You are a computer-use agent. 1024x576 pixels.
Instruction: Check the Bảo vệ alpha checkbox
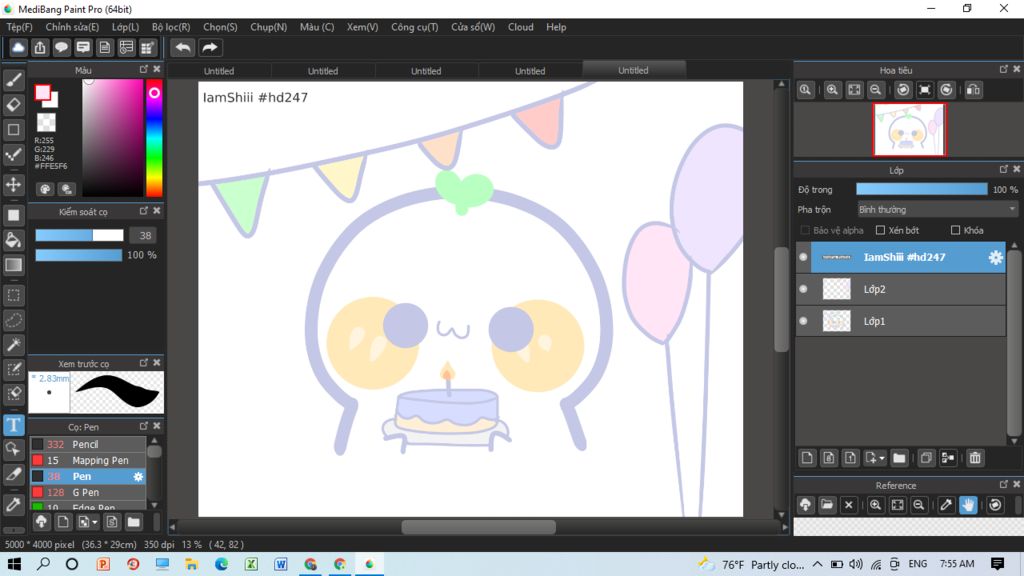[805, 231]
